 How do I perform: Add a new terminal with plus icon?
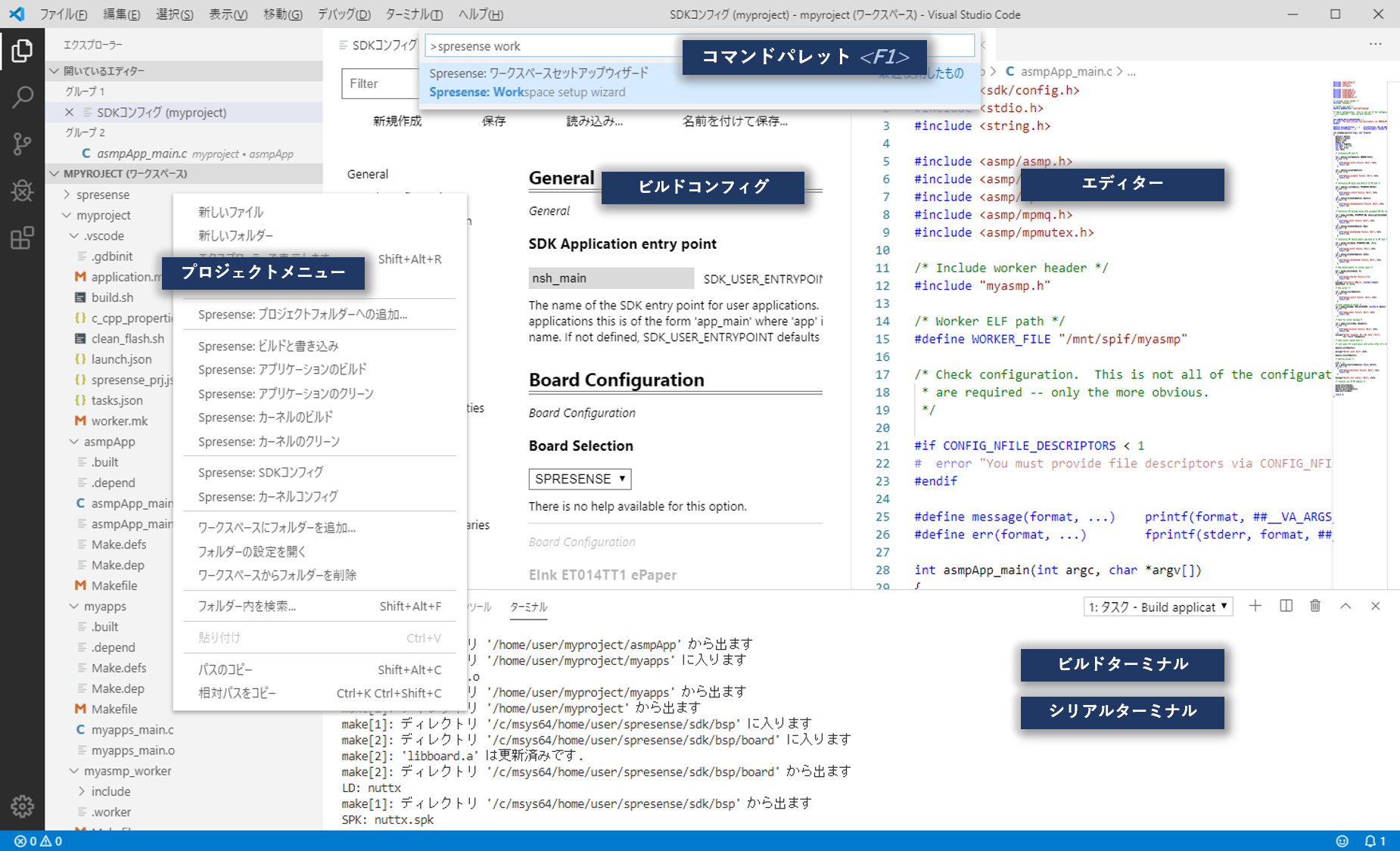(1255, 607)
